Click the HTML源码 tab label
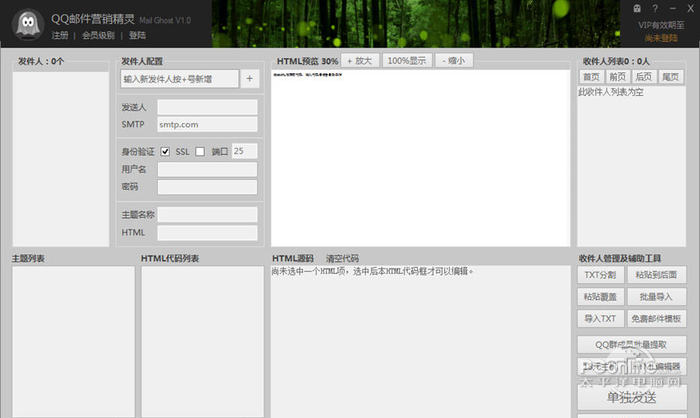The image size is (700, 418). coord(293,258)
